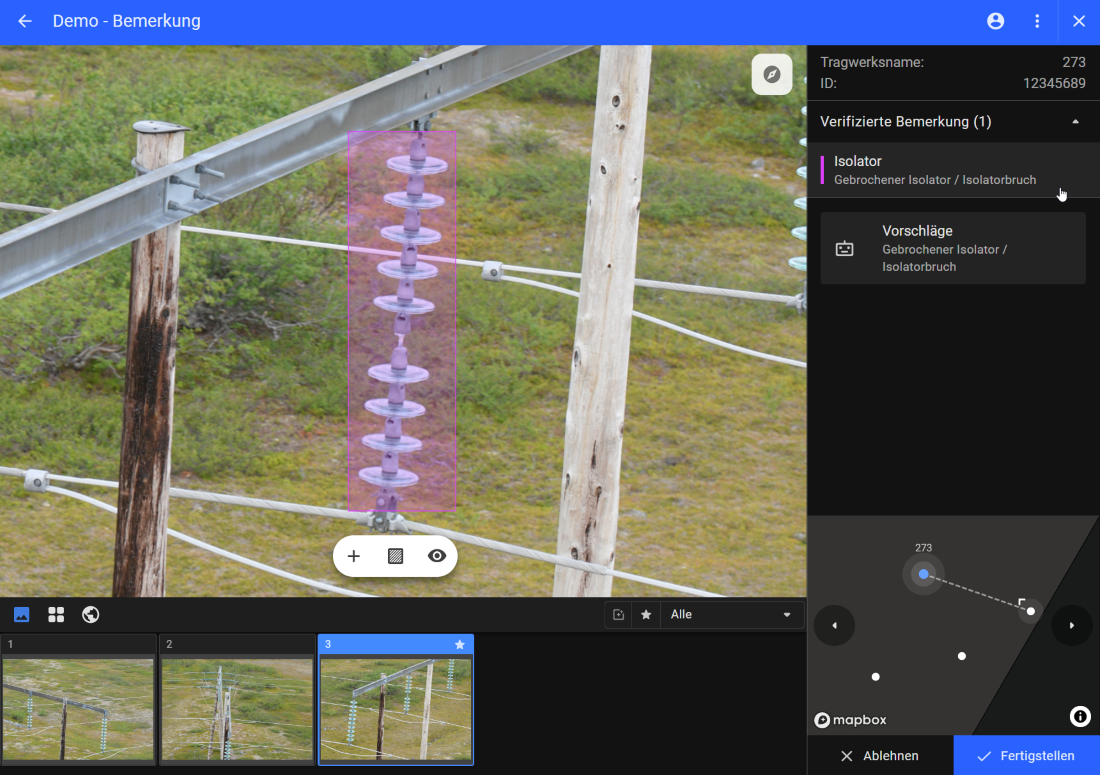This screenshot has width=1100, height=775.
Task: Click the compass icon on image
Action: (x=772, y=75)
